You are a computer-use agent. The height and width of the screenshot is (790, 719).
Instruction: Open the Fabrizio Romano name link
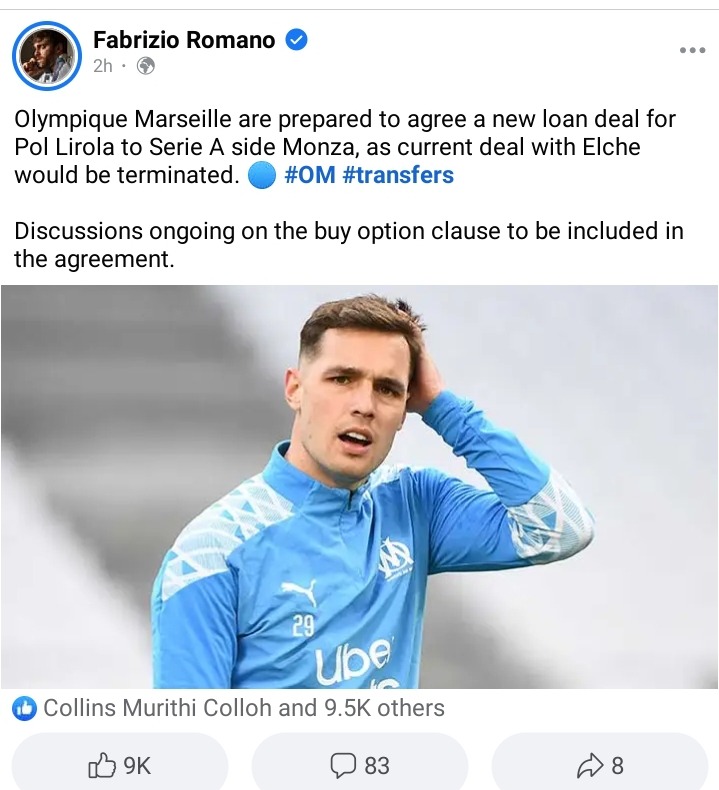tap(184, 40)
